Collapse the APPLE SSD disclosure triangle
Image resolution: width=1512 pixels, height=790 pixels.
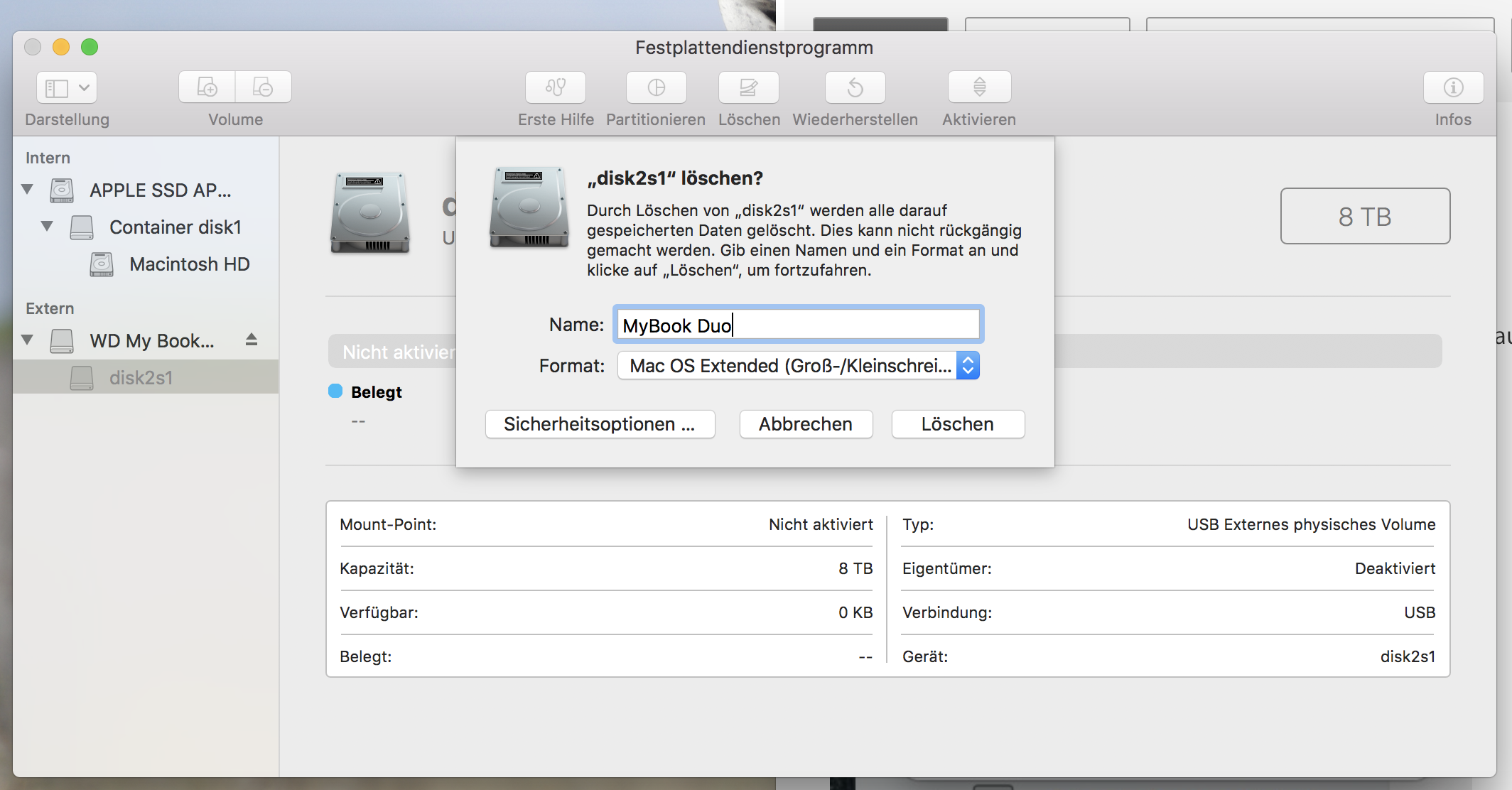pyautogui.click(x=28, y=190)
